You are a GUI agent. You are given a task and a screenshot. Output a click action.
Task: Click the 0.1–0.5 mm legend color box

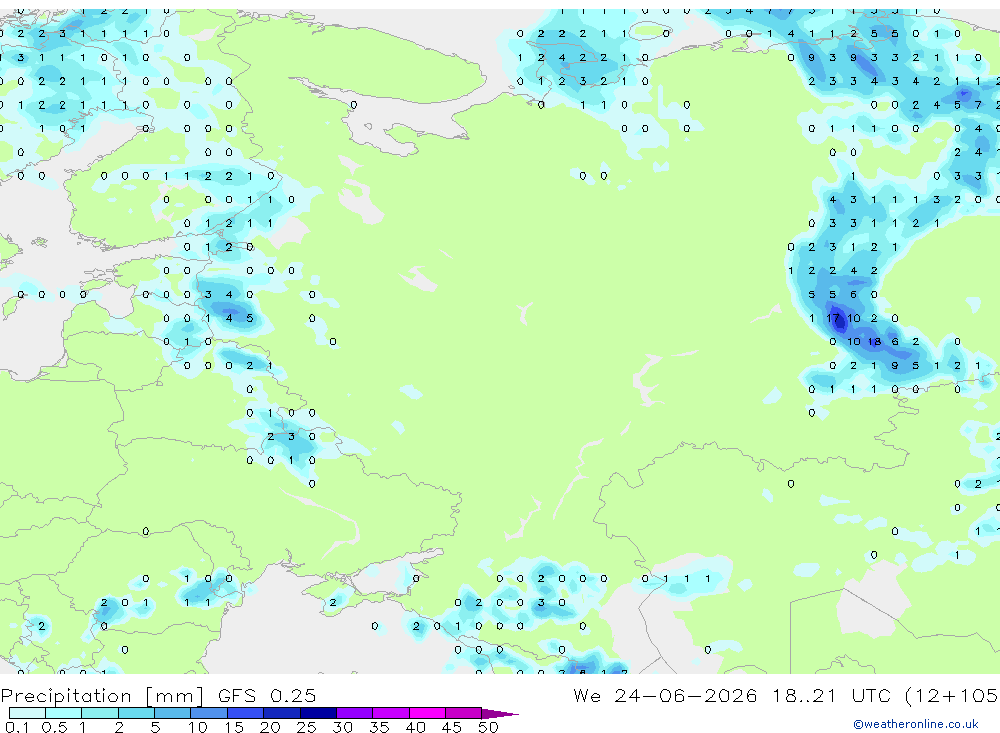(x=27, y=713)
